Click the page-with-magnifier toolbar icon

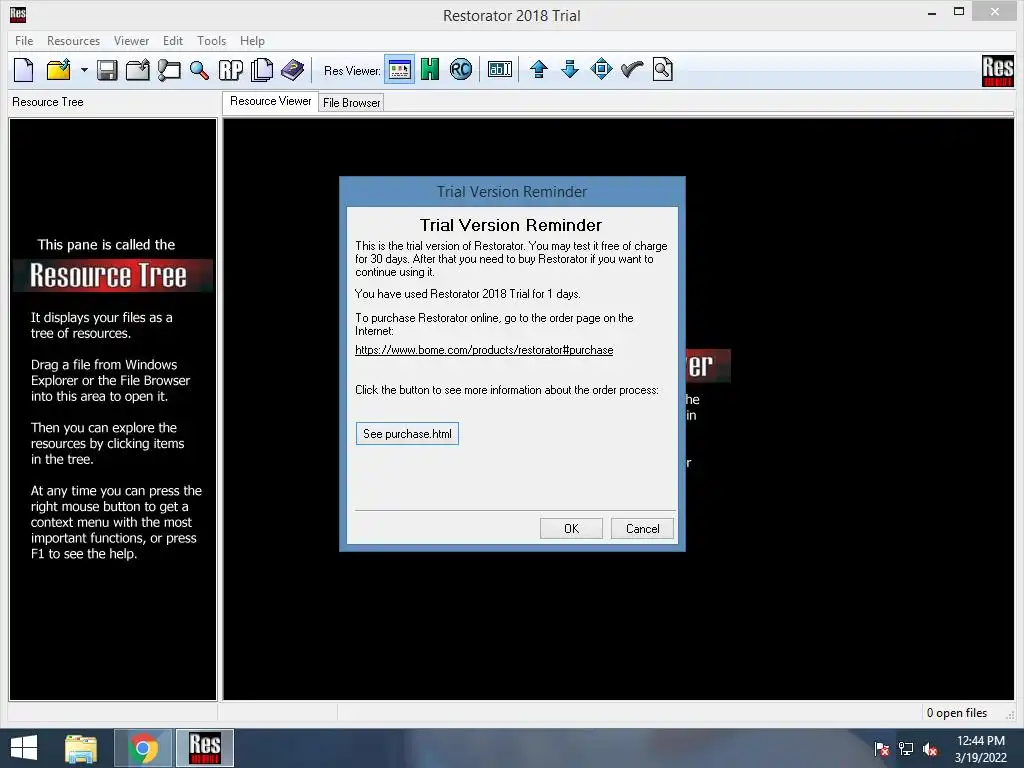(662, 70)
